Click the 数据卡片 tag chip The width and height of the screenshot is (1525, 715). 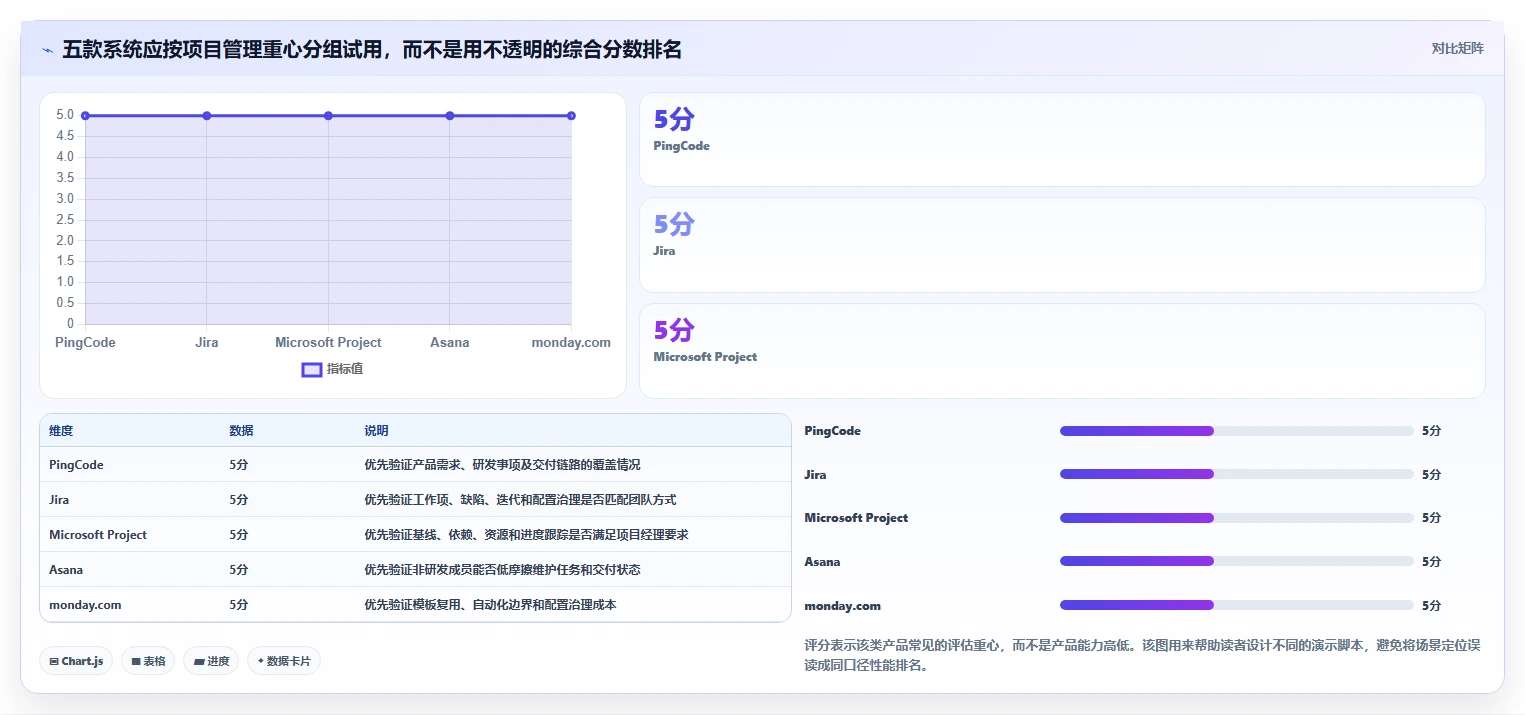[x=284, y=661]
